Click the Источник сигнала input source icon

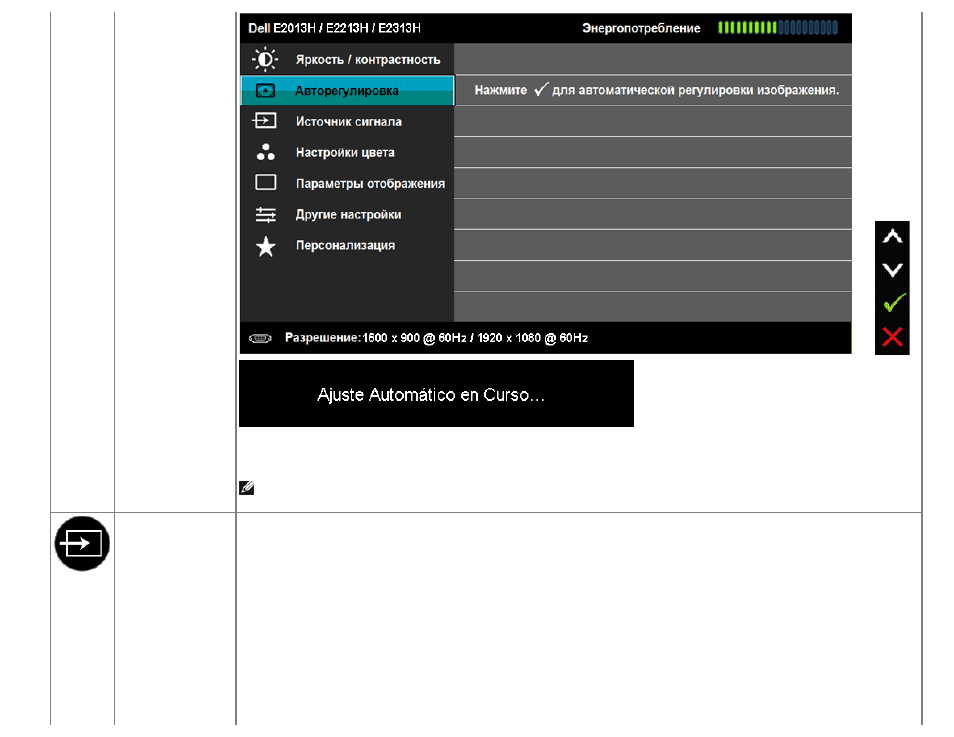click(x=265, y=121)
